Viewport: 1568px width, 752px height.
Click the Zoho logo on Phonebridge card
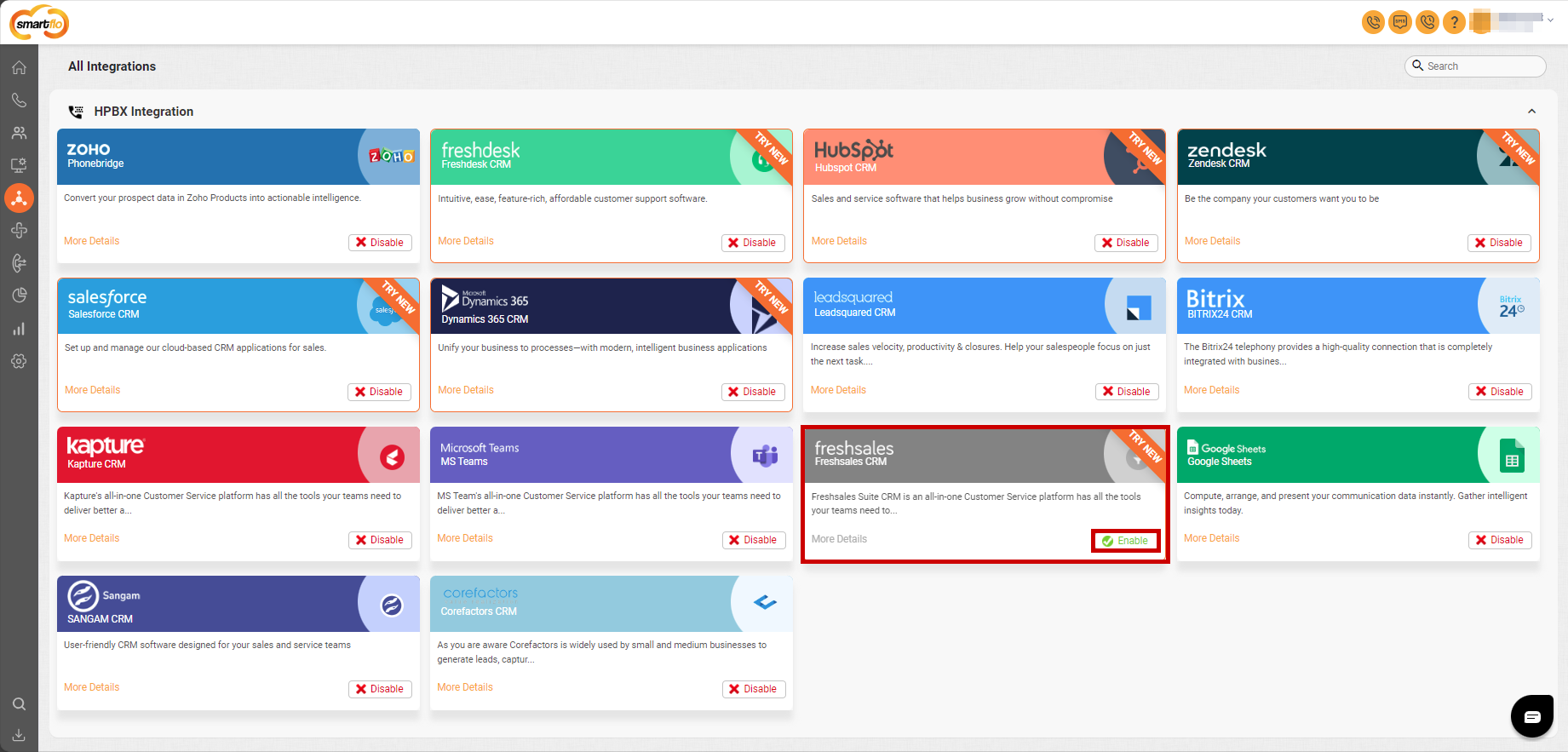391,156
